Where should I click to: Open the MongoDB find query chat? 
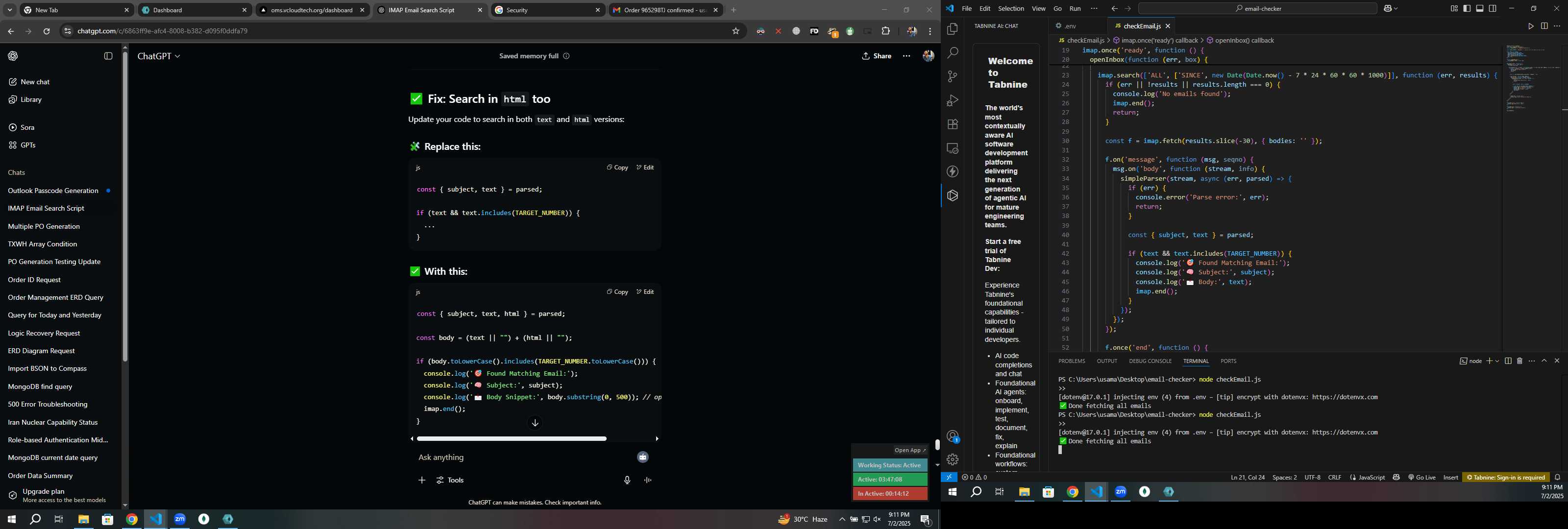[40, 386]
